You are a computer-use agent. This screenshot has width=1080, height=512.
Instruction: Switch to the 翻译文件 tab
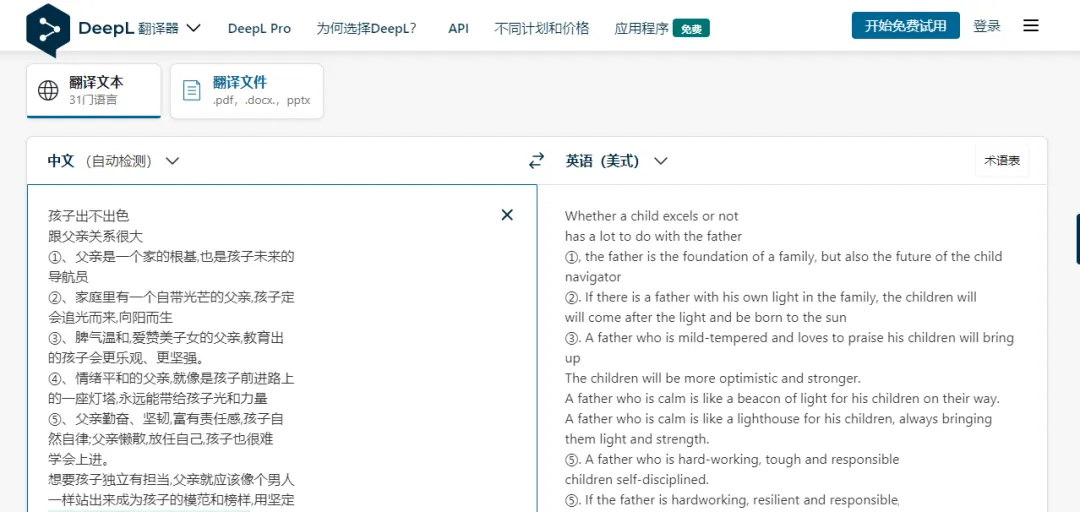pos(247,91)
